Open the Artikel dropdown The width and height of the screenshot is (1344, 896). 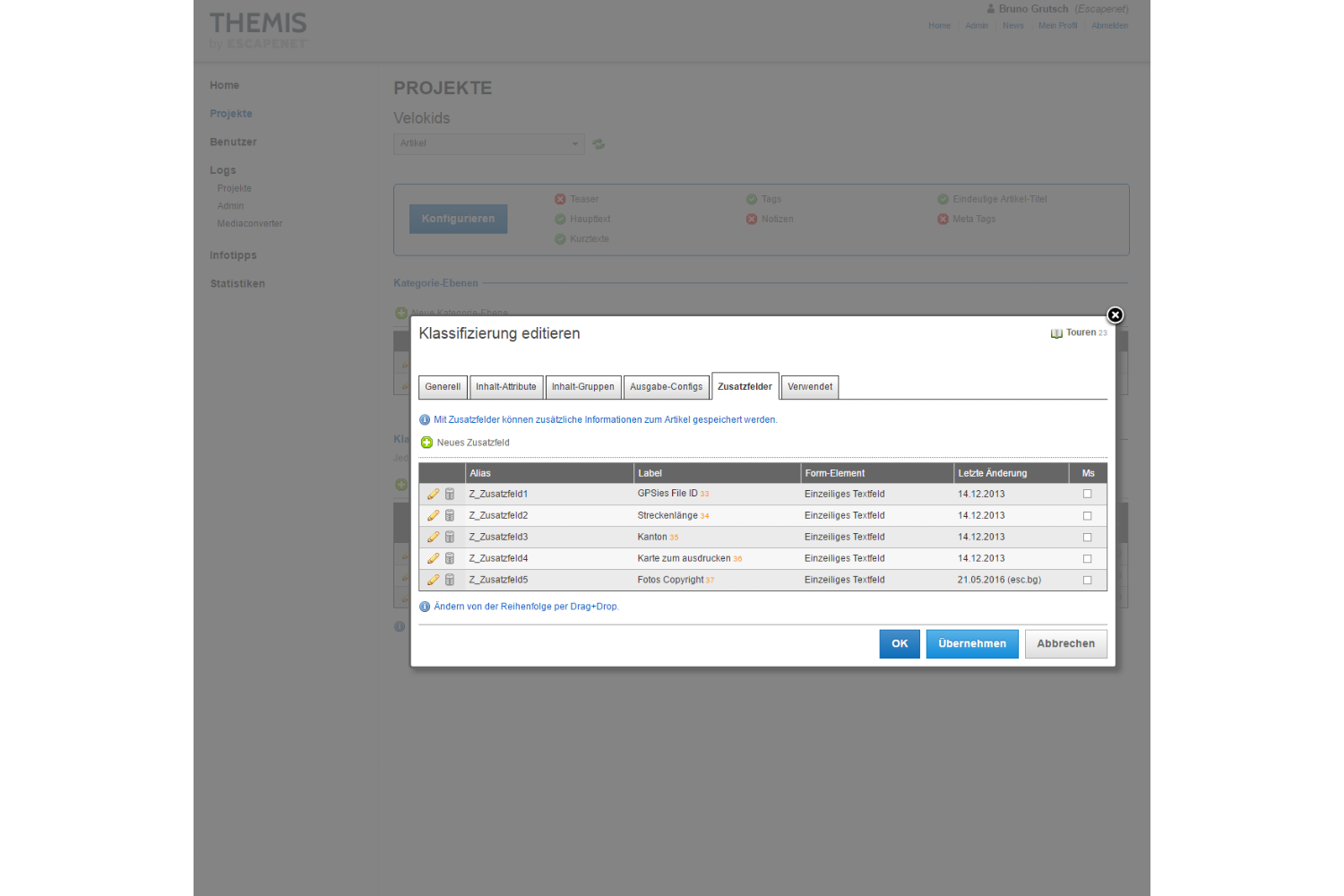point(488,144)
